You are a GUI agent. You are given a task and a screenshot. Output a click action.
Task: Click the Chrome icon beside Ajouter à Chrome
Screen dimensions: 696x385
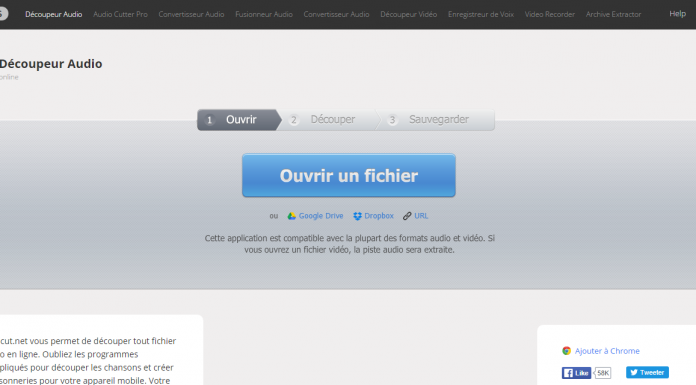point(566,351)
